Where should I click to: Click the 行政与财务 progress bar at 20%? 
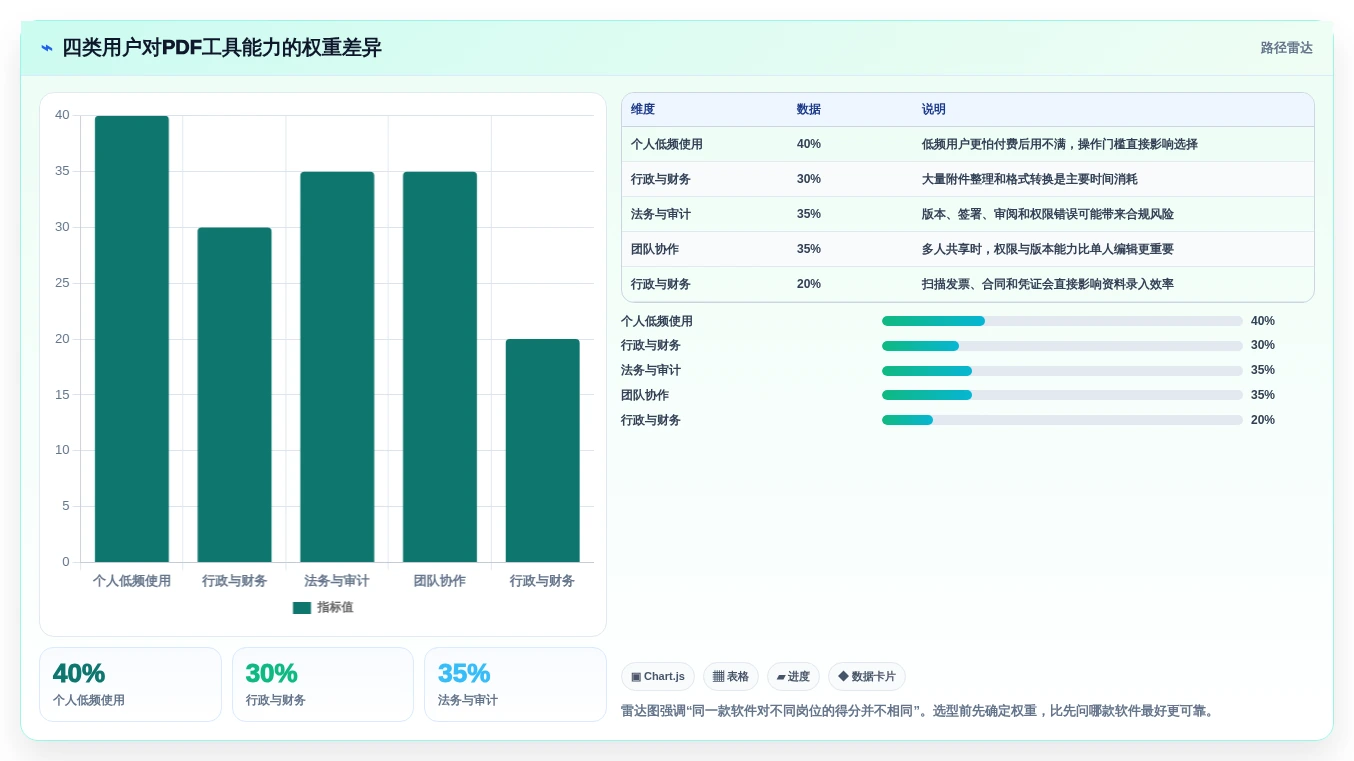click(x=1062, y=420)
